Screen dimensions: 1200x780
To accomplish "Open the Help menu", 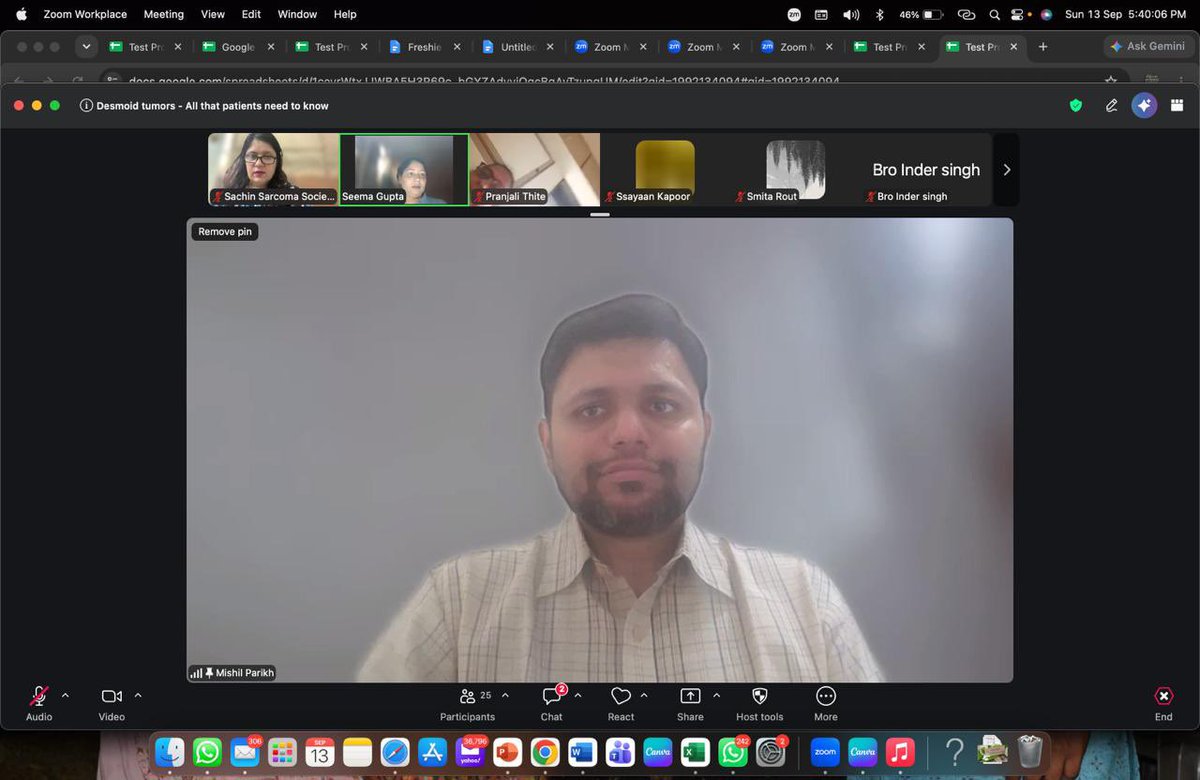I will 345,14.
